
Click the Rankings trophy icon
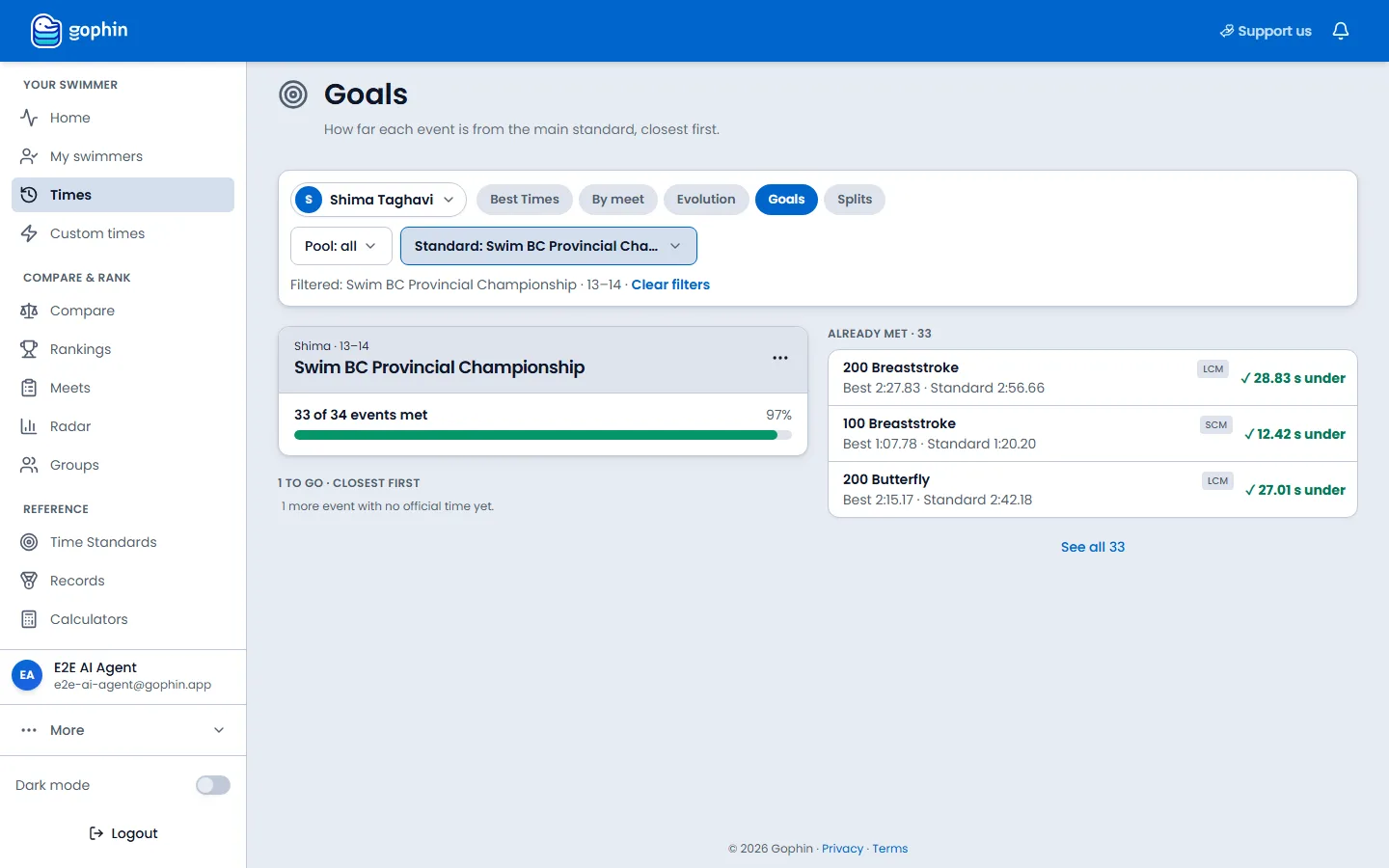(x=29, y=349)
